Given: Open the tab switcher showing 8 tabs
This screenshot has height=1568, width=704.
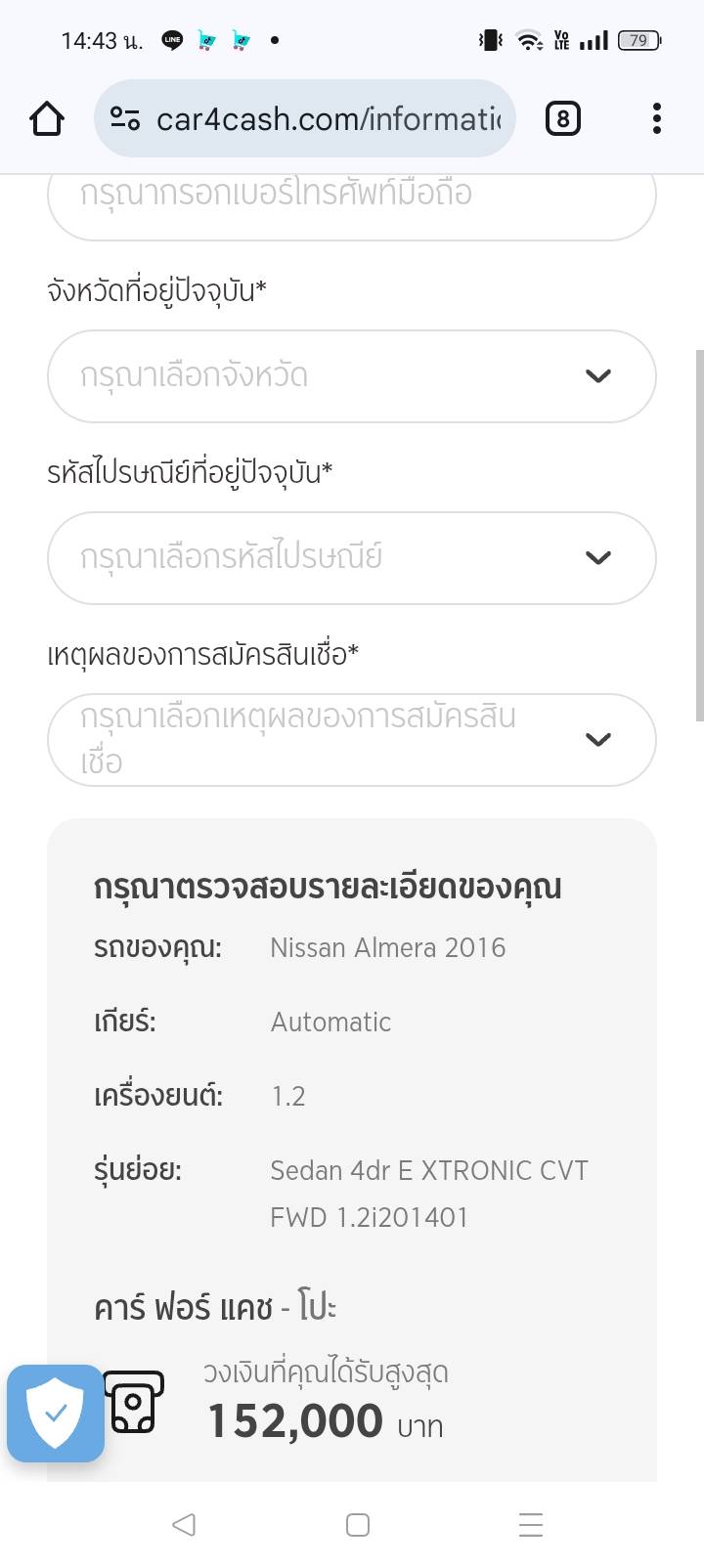Looking at the screenshot, I should (x=562, y=119).
